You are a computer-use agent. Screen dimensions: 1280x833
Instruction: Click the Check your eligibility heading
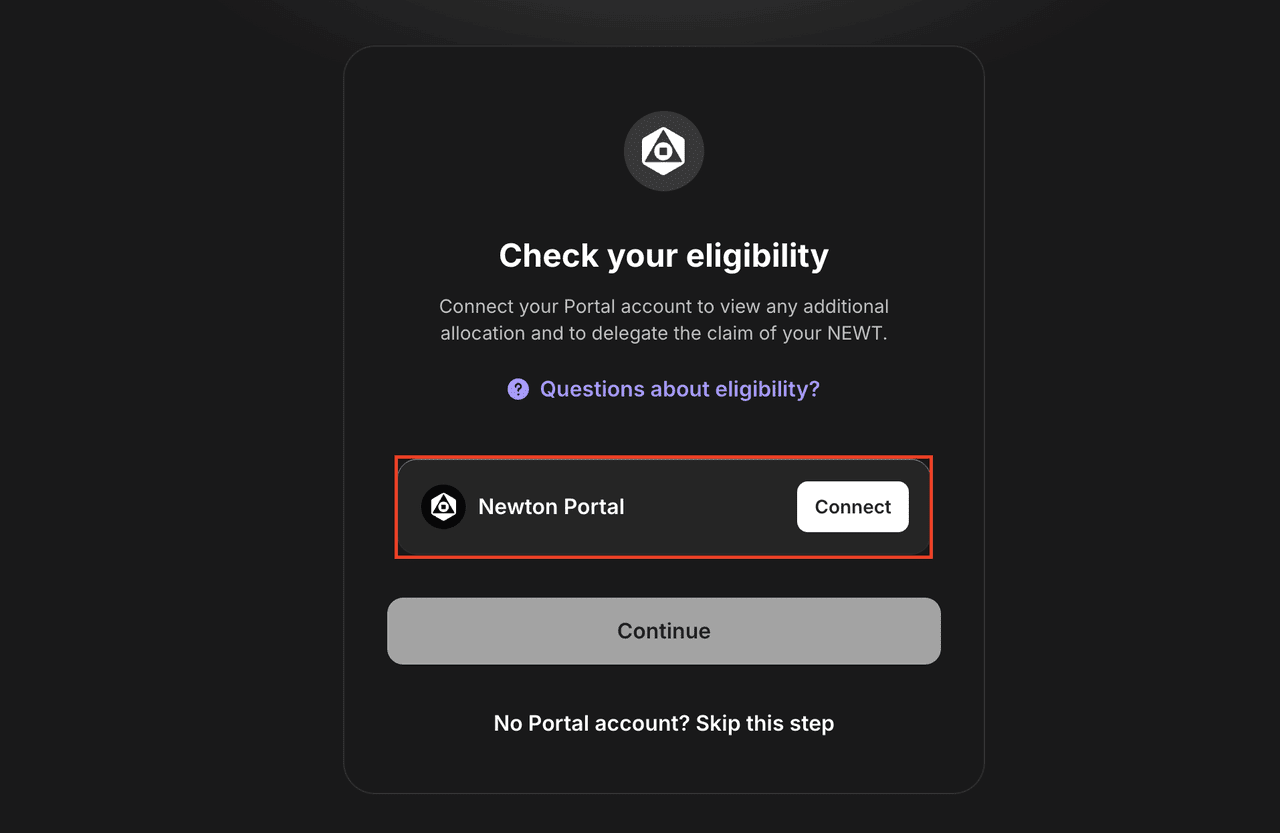tap(664, 256)
